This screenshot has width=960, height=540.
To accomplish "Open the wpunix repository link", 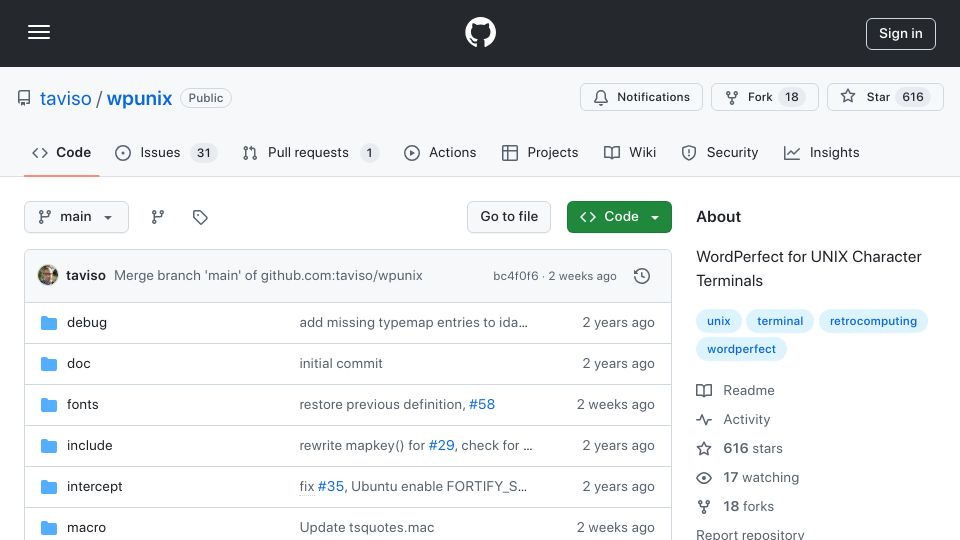I will click(x=139, y=98).
